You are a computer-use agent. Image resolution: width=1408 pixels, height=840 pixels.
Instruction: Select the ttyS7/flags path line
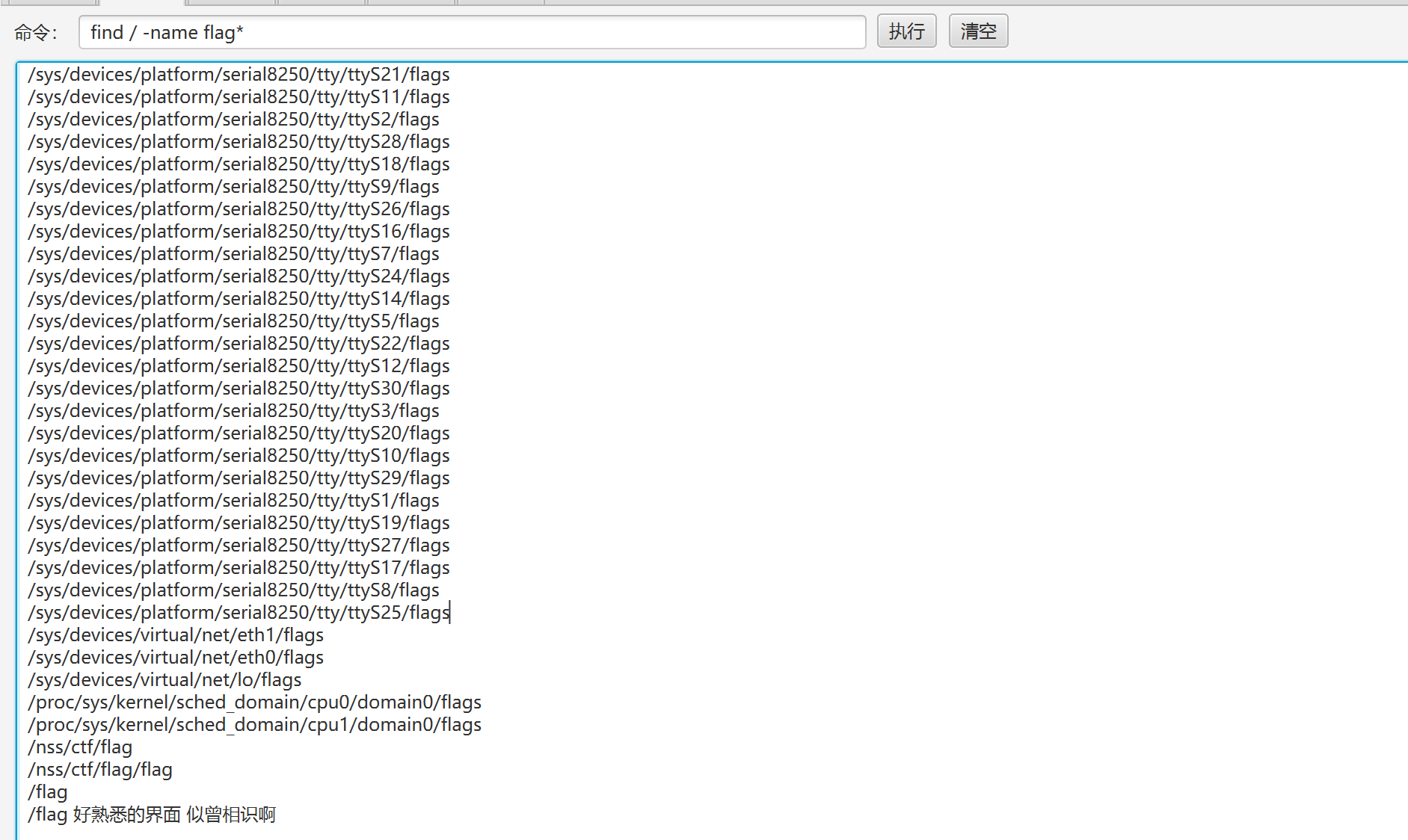point(233,254)
